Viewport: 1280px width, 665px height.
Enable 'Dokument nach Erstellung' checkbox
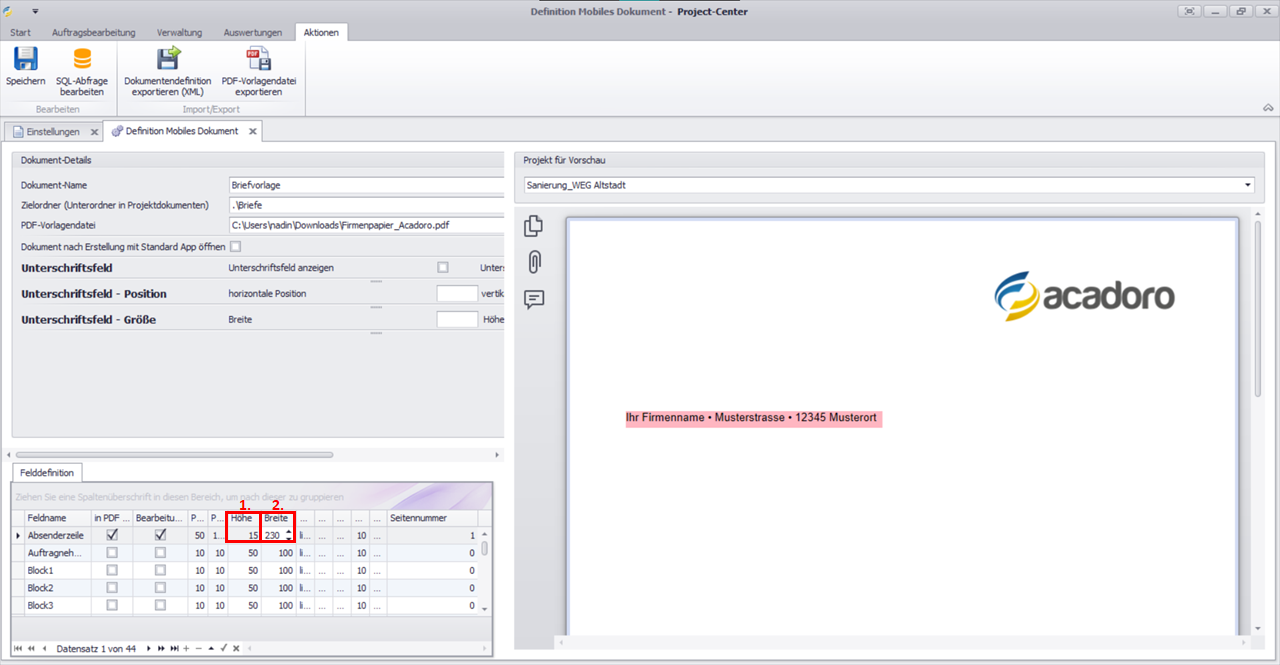coord(236,246)
